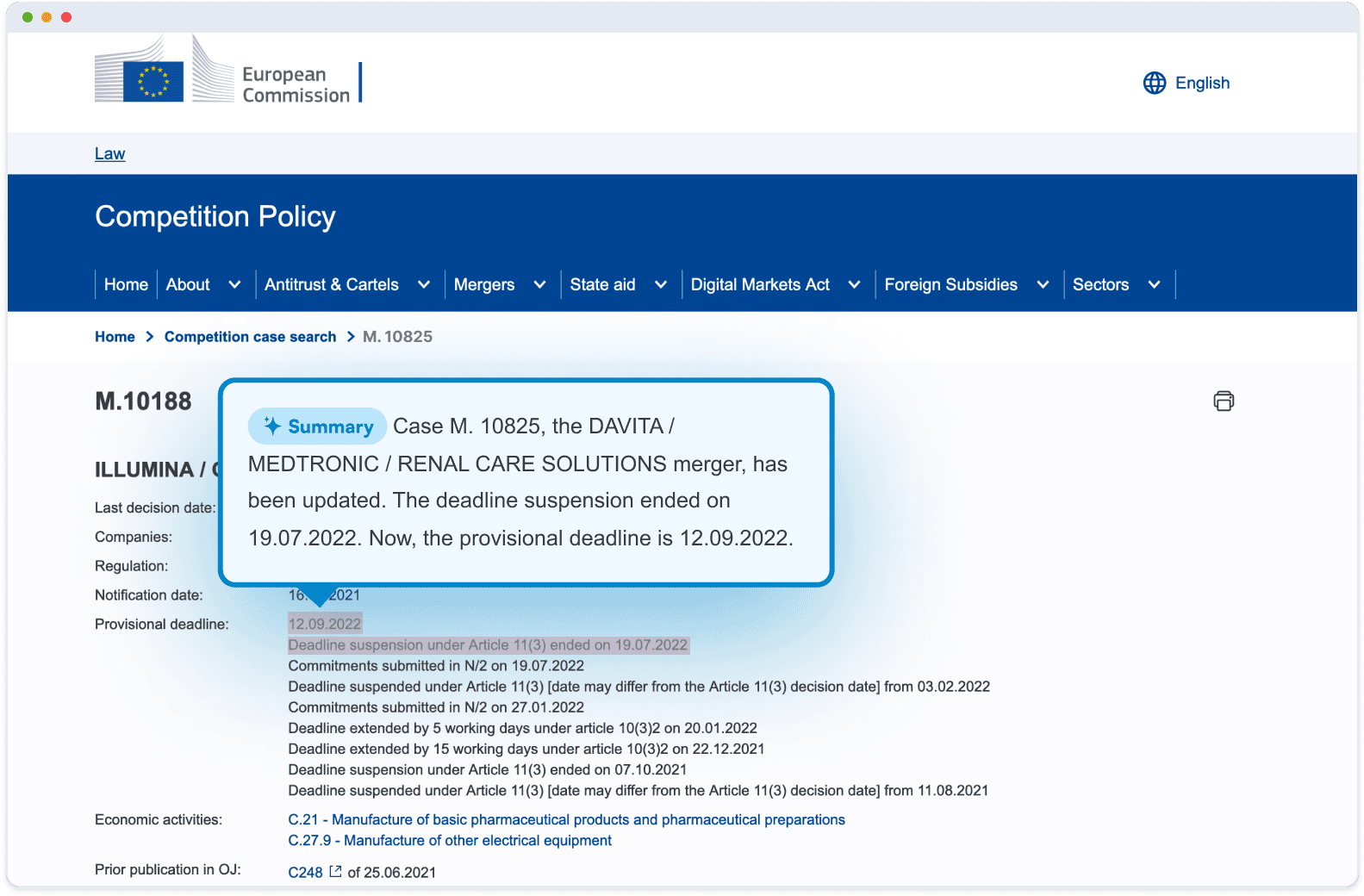Viewport: 1364px width, 896px height.
Task: Click the chevron after Competition case search
Action: [351, 337]
